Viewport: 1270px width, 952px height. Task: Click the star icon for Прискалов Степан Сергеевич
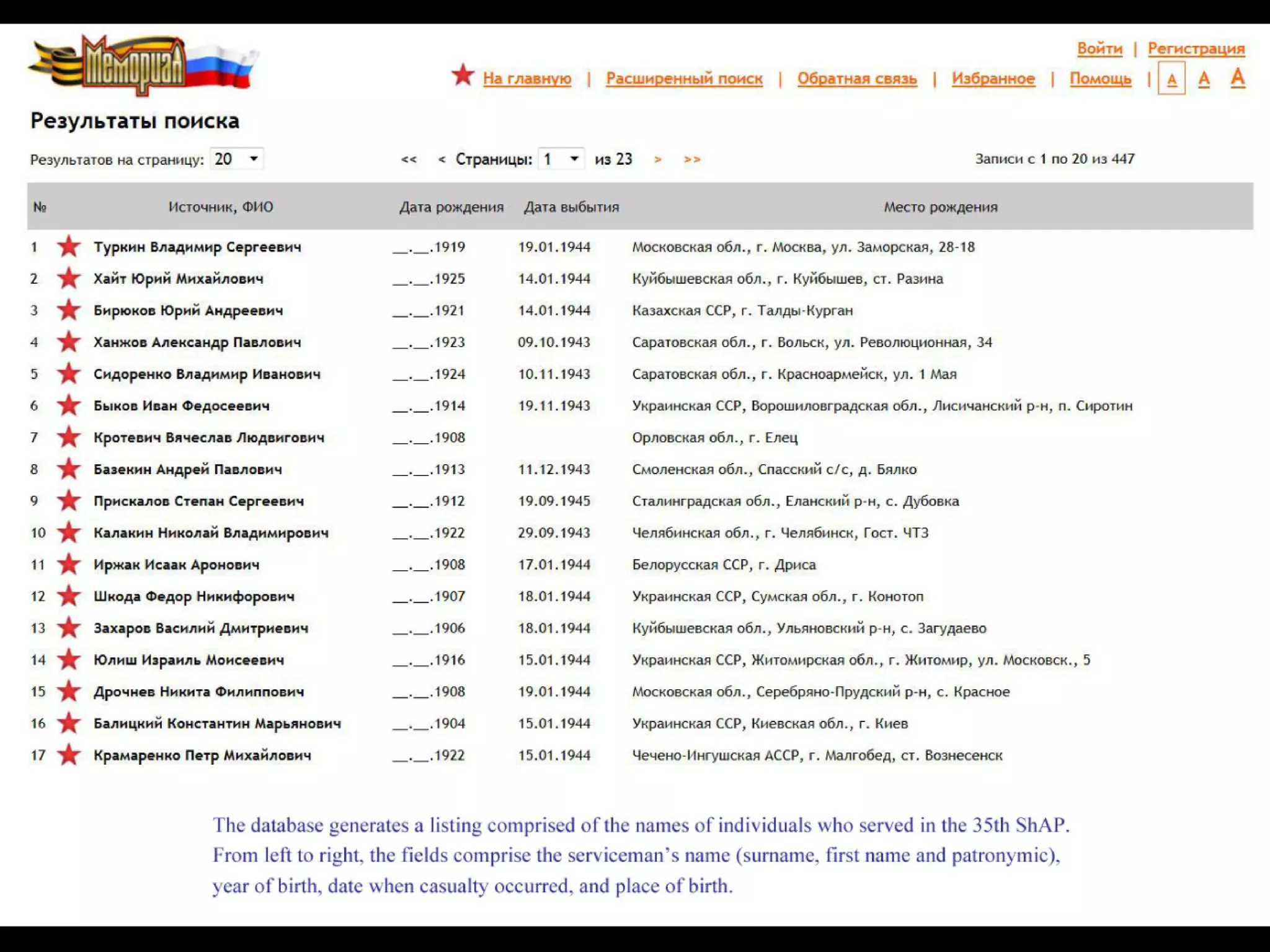pos(69,501)
